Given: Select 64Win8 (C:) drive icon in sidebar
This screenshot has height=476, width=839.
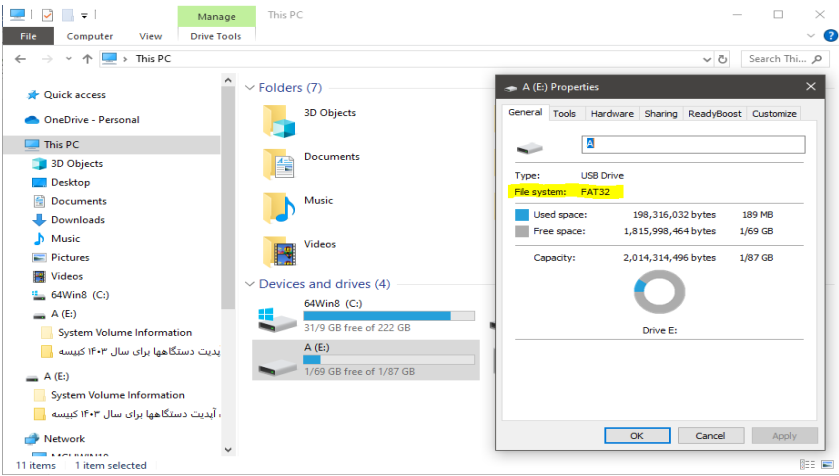Looking at the screenshot, I should [x=39, y=295].
